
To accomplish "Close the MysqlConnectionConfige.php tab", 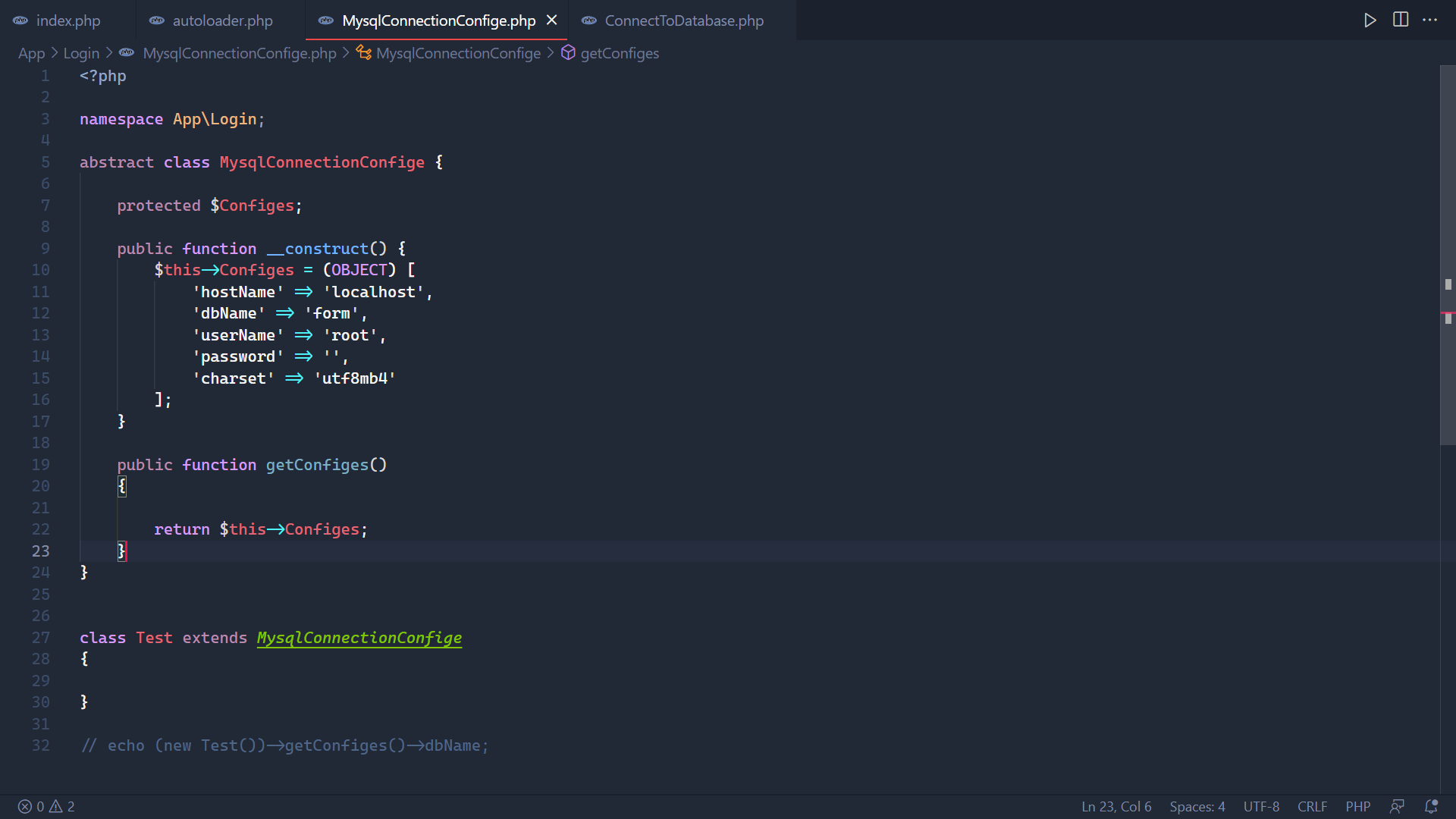I will [x=552, y=20].
